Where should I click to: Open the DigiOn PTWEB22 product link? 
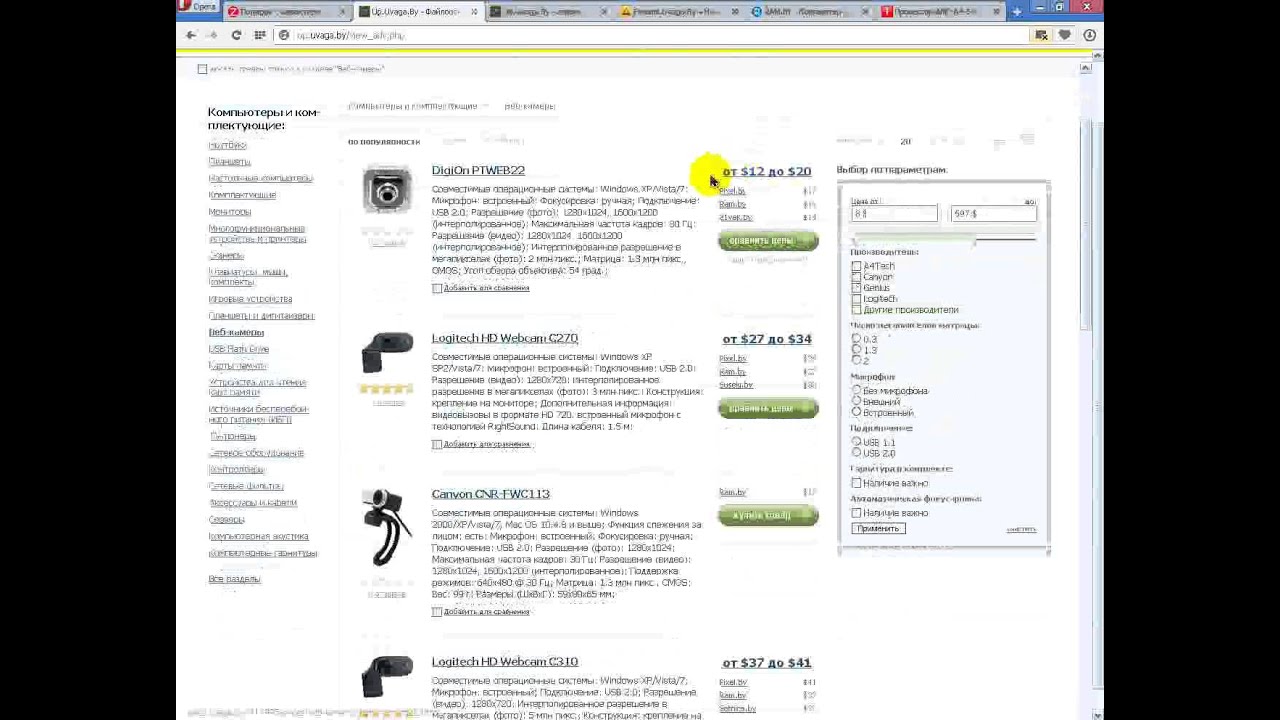pyautogui.click(x=478, y=171)
